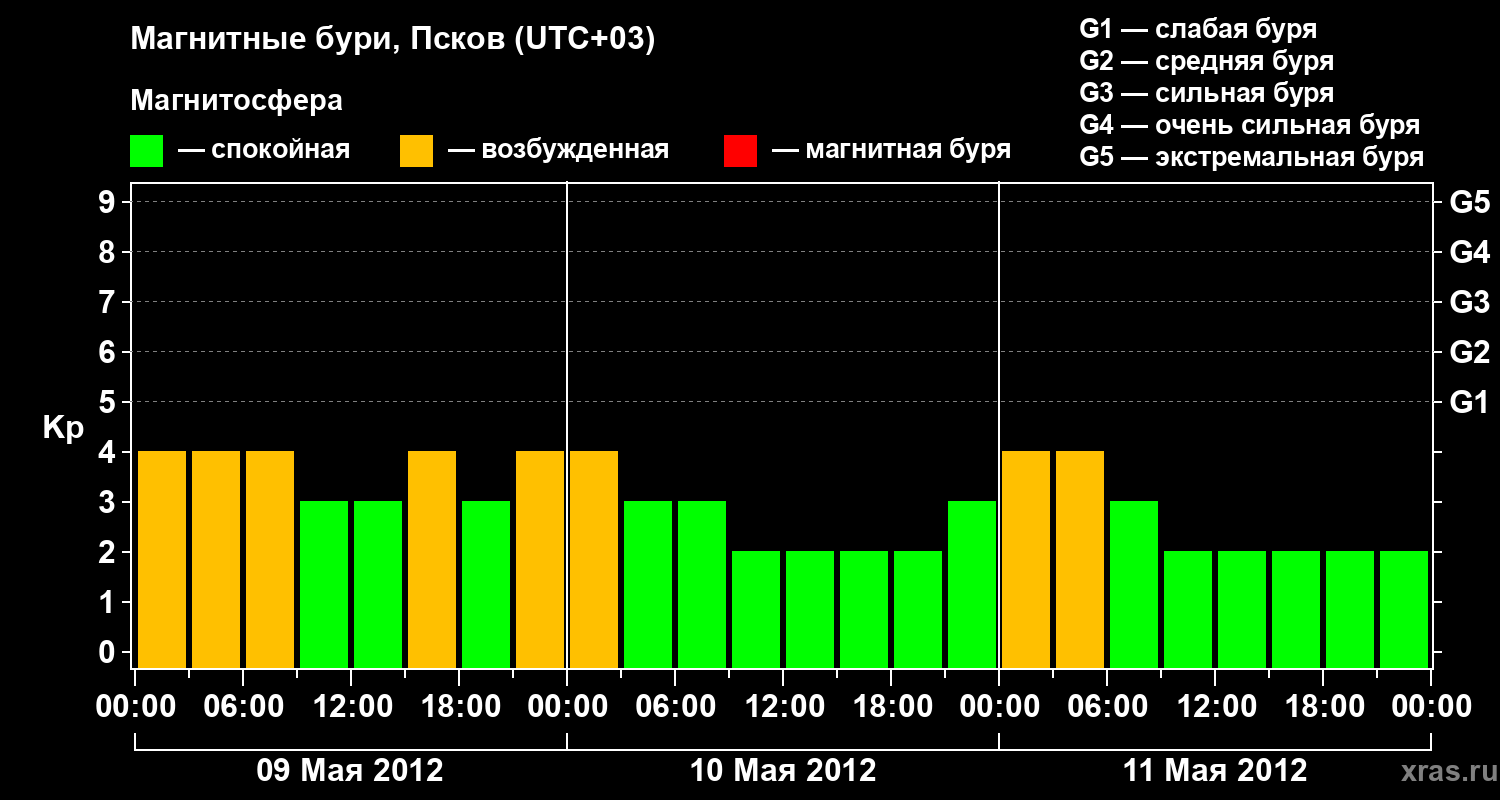Screen dimensions: 1500x800
Task: Click the Kp axis value 9
Action: 109,202
